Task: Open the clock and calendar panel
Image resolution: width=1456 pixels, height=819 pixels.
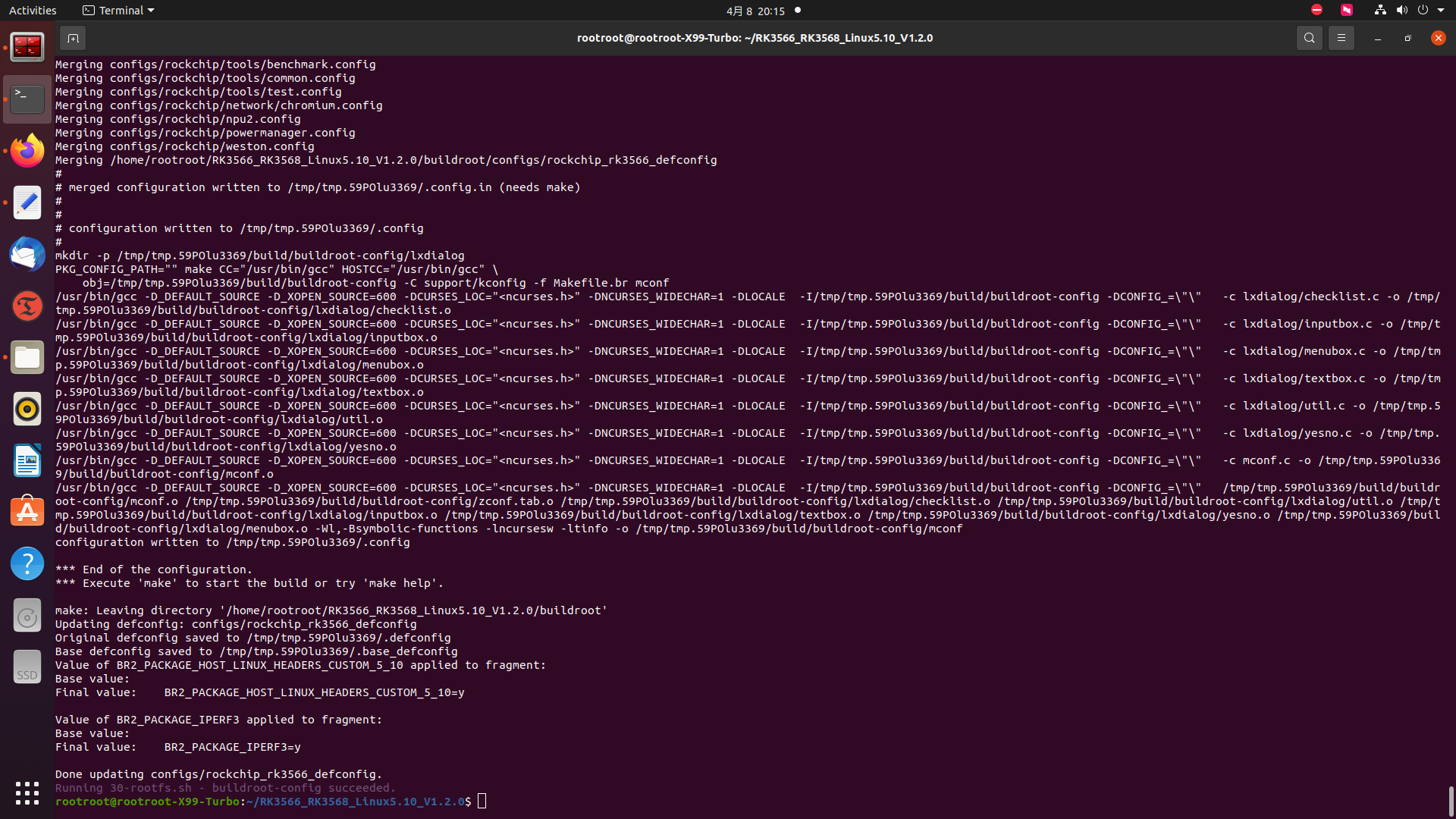Action: [755, 11]
